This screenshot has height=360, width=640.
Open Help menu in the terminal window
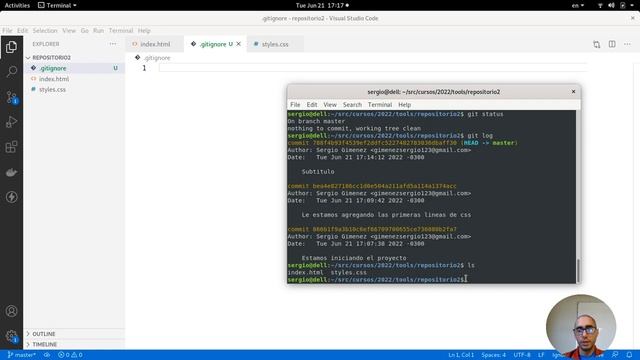click(x=404, y=105)
